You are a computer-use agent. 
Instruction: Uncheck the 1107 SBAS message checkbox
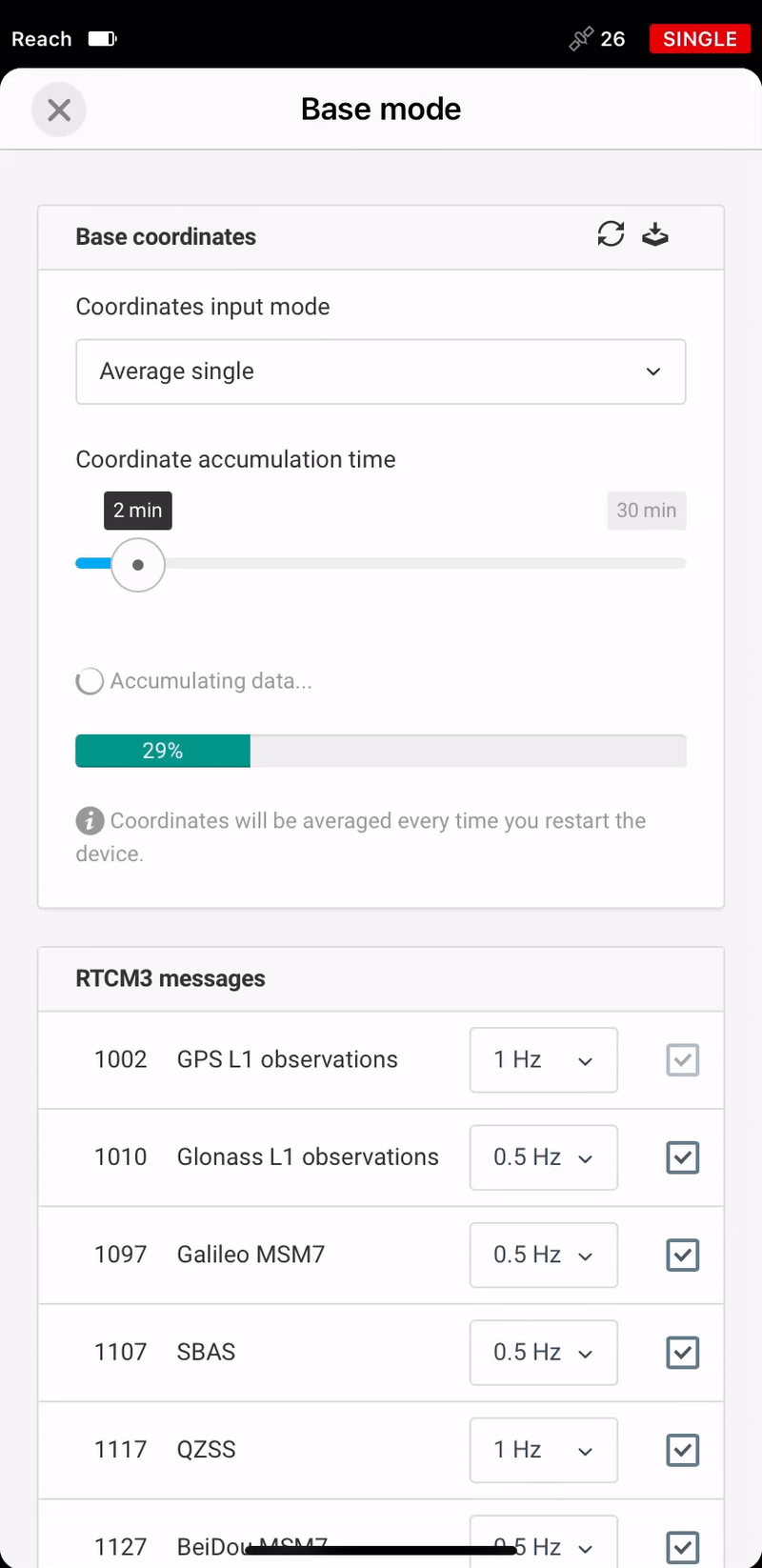click(683, 1353)
